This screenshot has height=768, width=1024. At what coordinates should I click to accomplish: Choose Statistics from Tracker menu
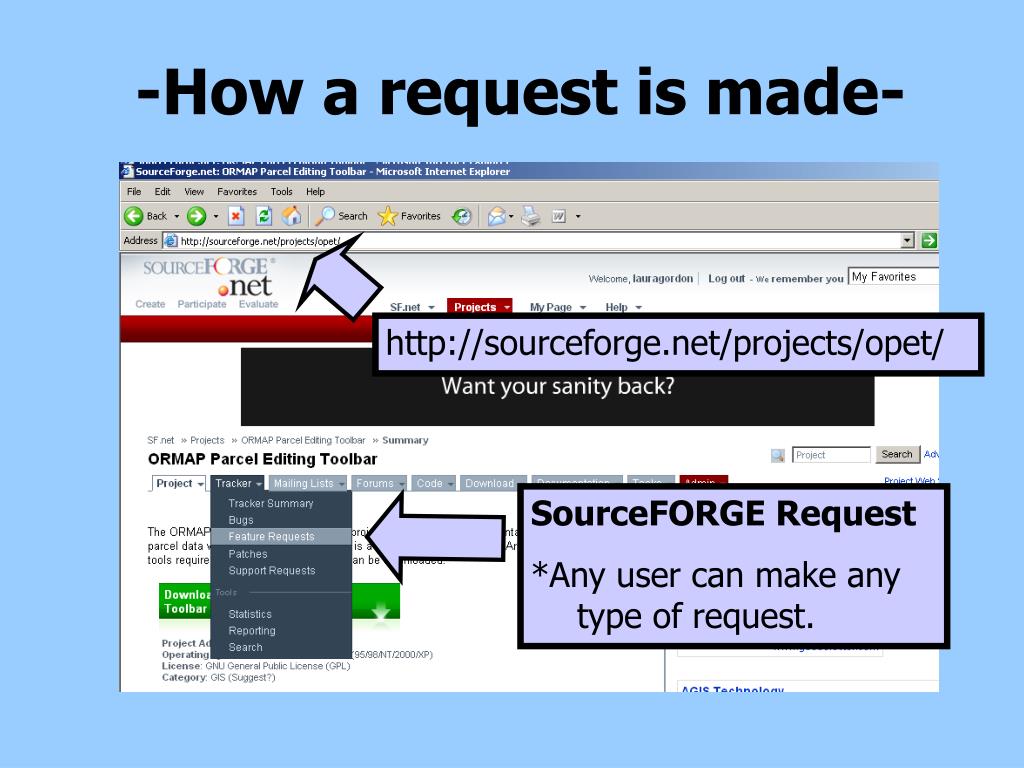[250, 615]
